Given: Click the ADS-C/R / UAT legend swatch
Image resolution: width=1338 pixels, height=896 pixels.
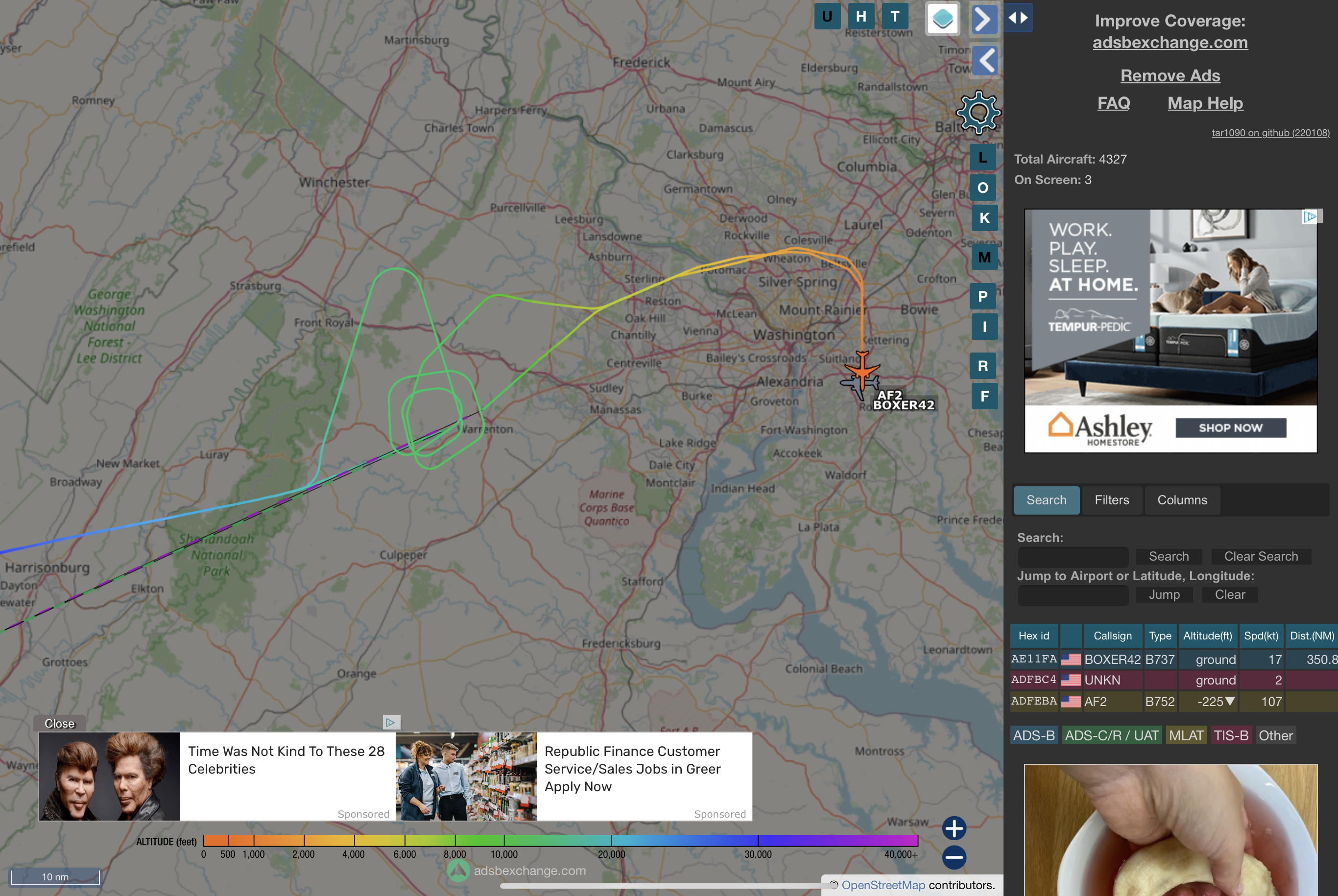Looking at the screenshot, I should [x=1112, y=735].
